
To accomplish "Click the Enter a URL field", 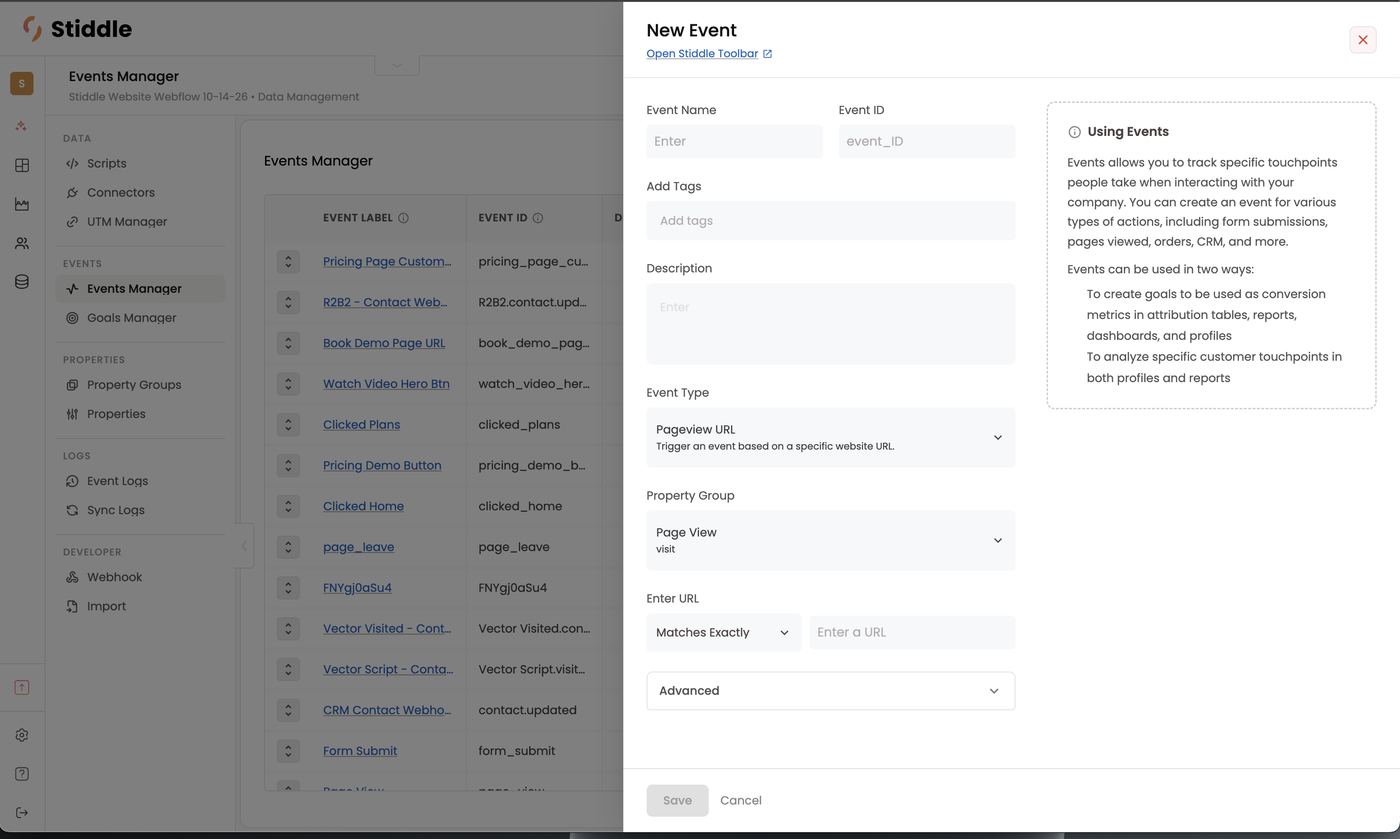I will tap(912, 633).
